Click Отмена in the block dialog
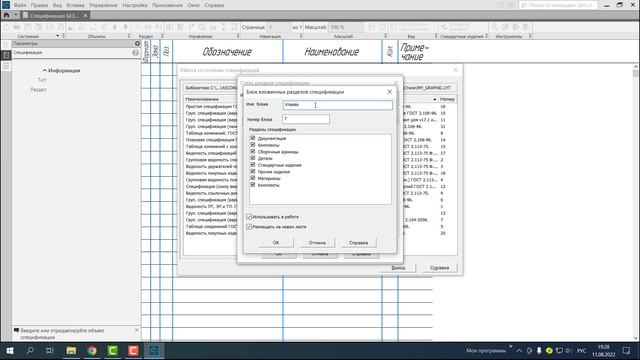Screen dimensions: 640x360 (x=317, y=242)
